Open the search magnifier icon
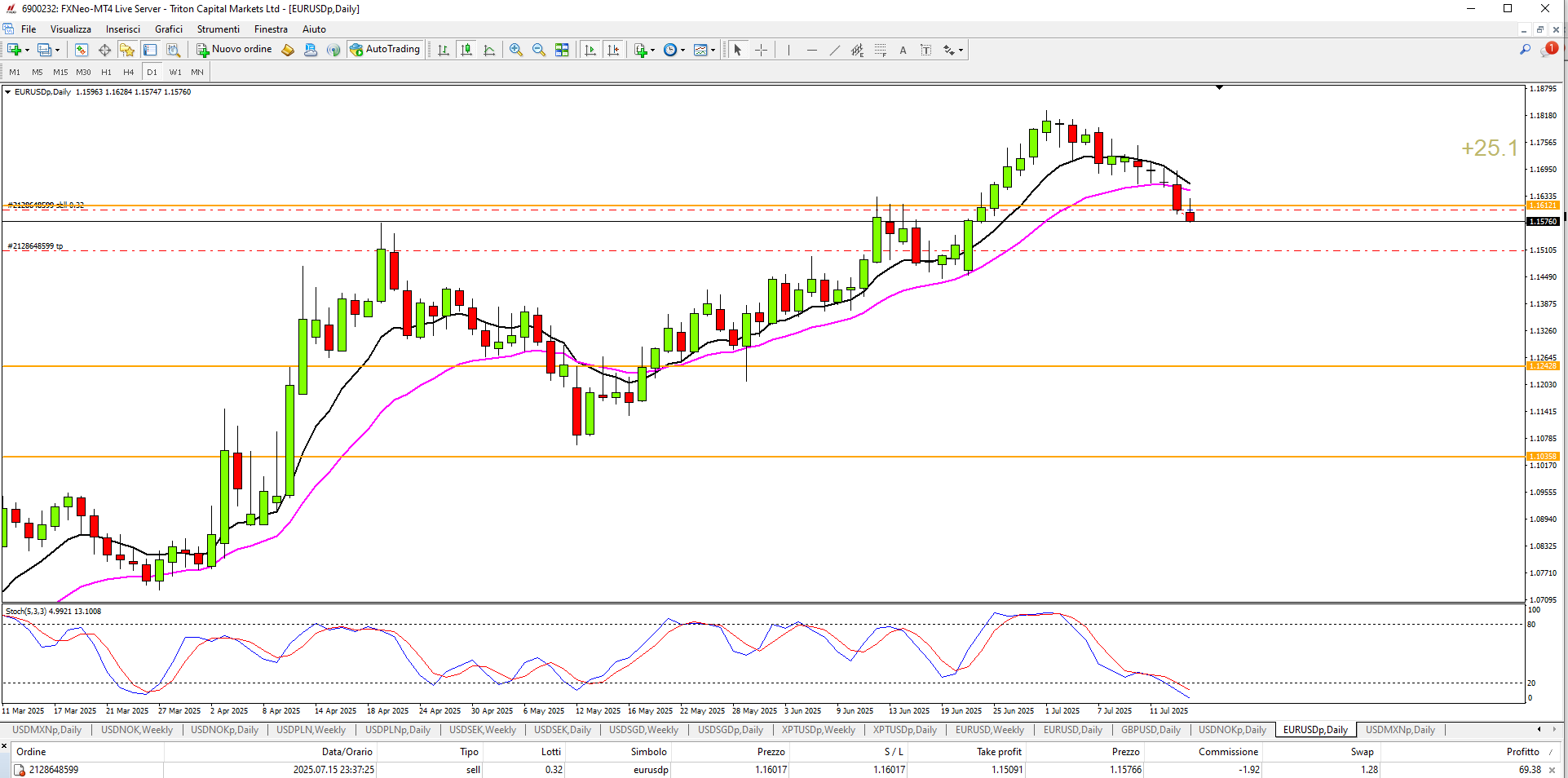 tap(1525, 50)
